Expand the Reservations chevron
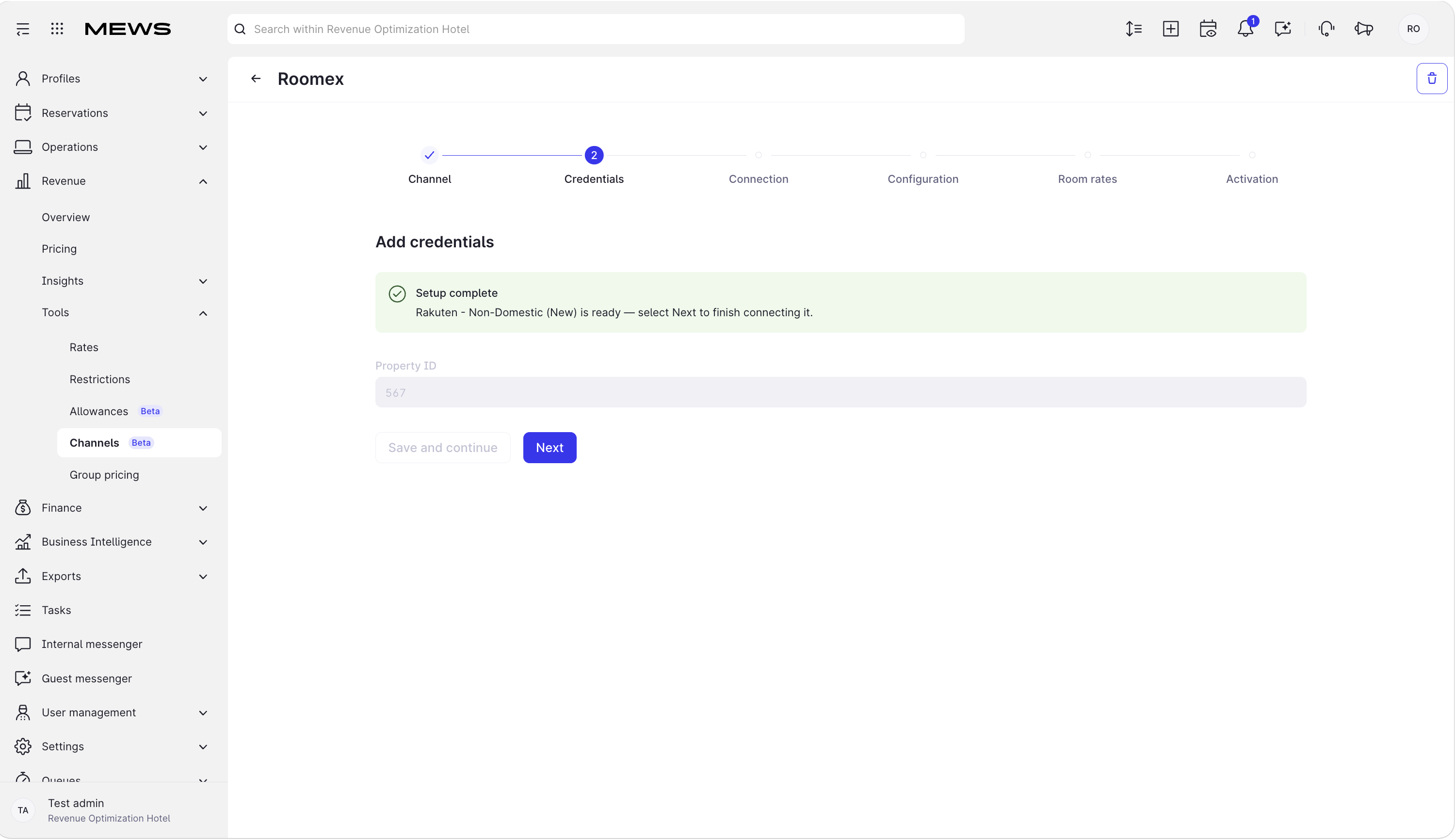Image resolution: width=1455 pixels, height=840 pixels. [x=203, y=113]
